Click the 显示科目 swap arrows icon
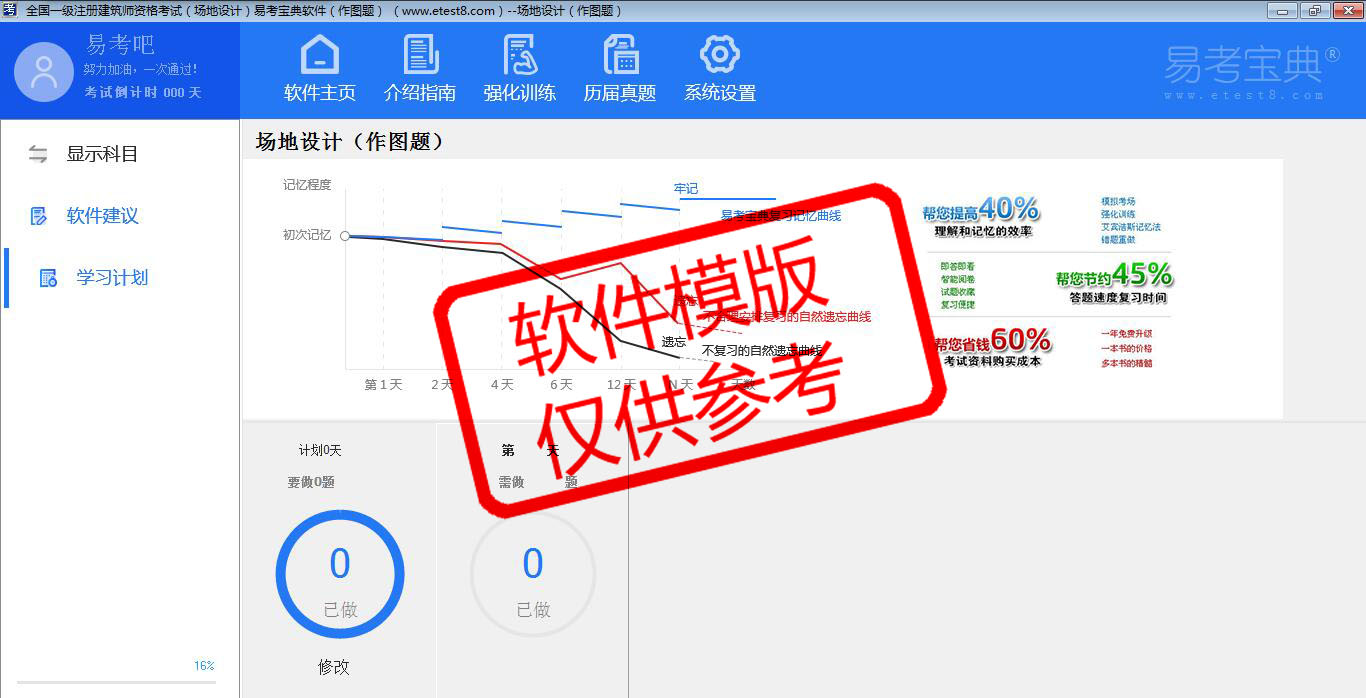 [x=38, y=154]
